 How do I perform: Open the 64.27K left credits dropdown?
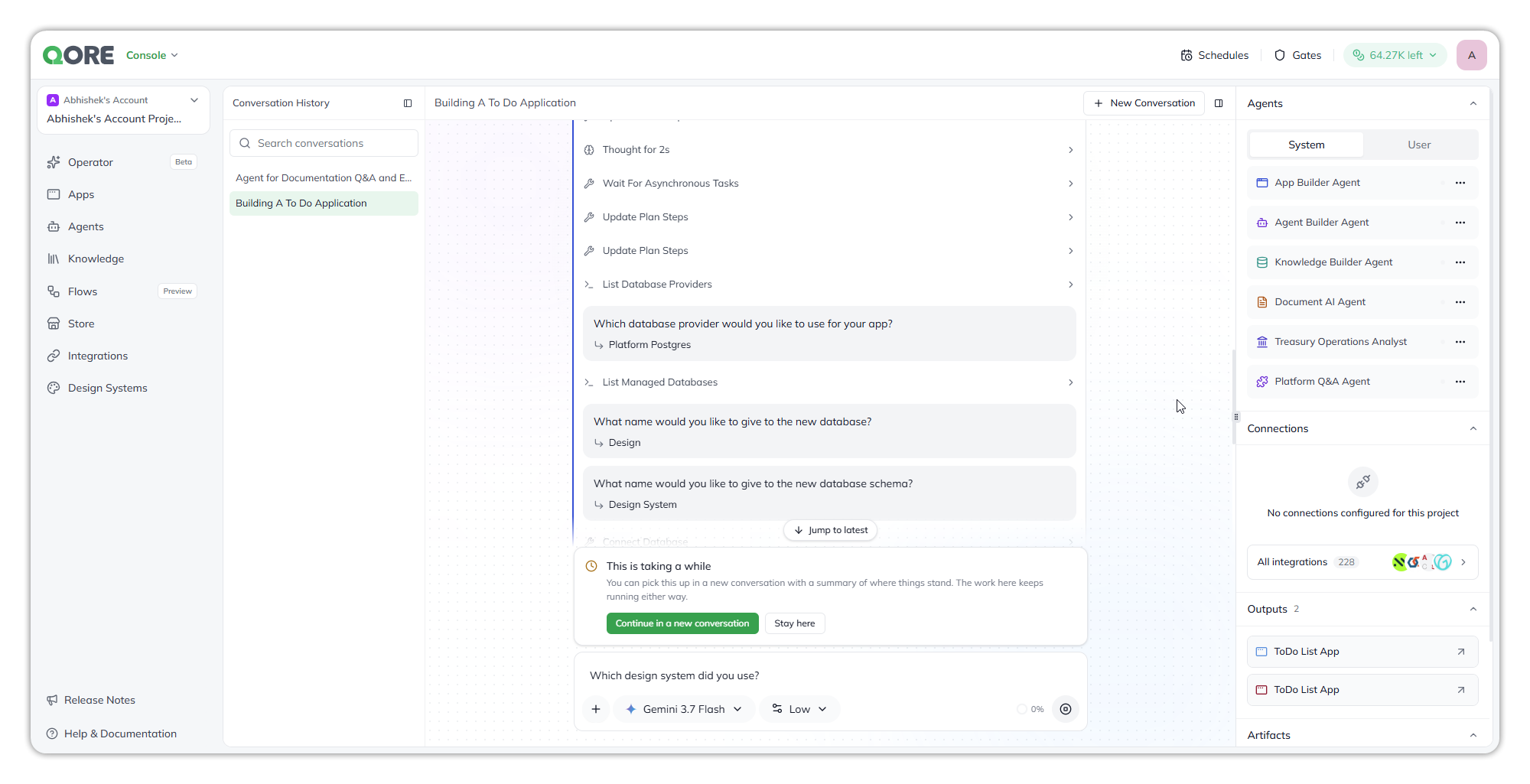coord(1395,55)
